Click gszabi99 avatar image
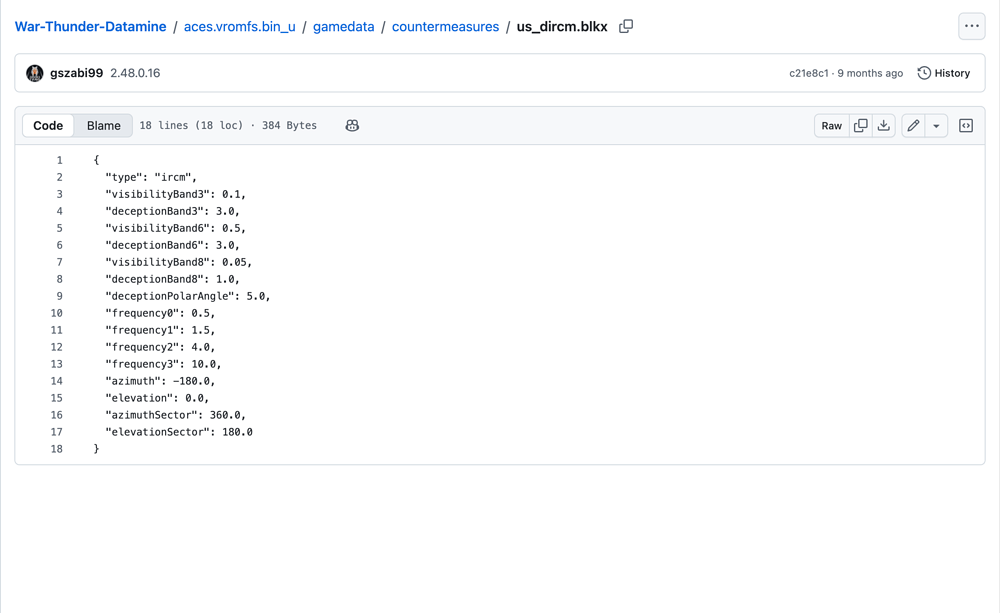1000x613 pixels. 34,73
